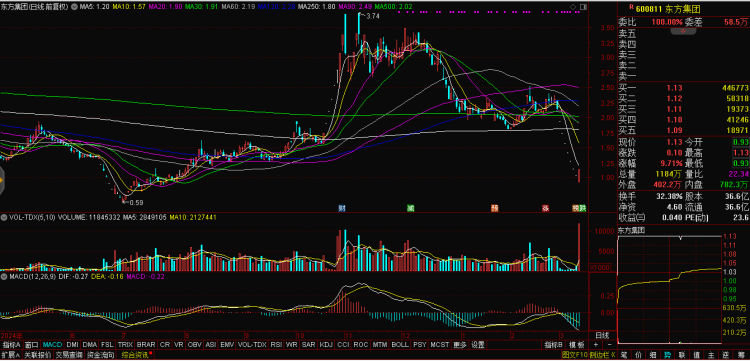Click the 更多 indicators button

(x=460, y=345)
